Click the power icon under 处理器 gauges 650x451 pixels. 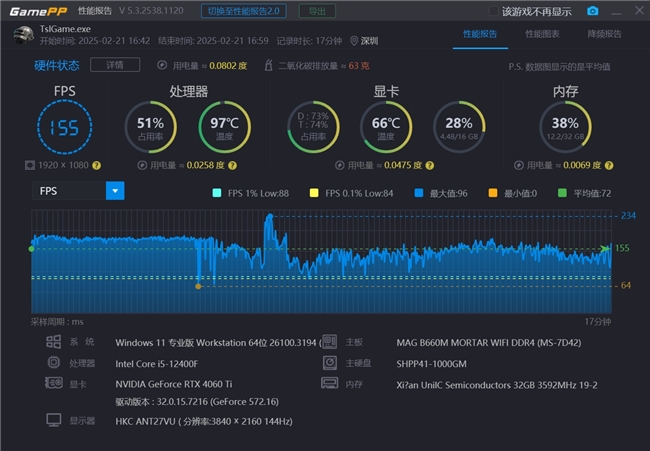142,165
